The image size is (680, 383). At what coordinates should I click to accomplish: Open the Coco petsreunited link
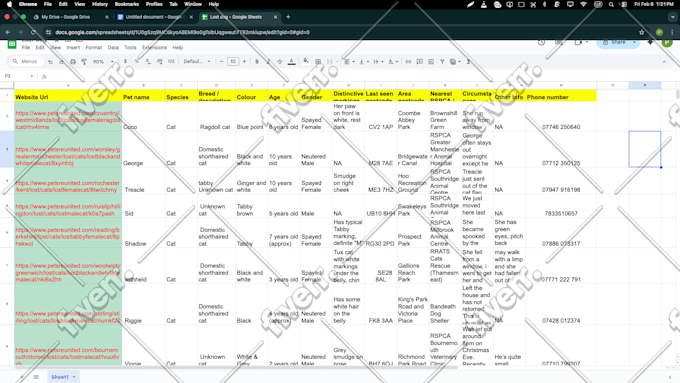pyautogui.click(x=68, y=120)
